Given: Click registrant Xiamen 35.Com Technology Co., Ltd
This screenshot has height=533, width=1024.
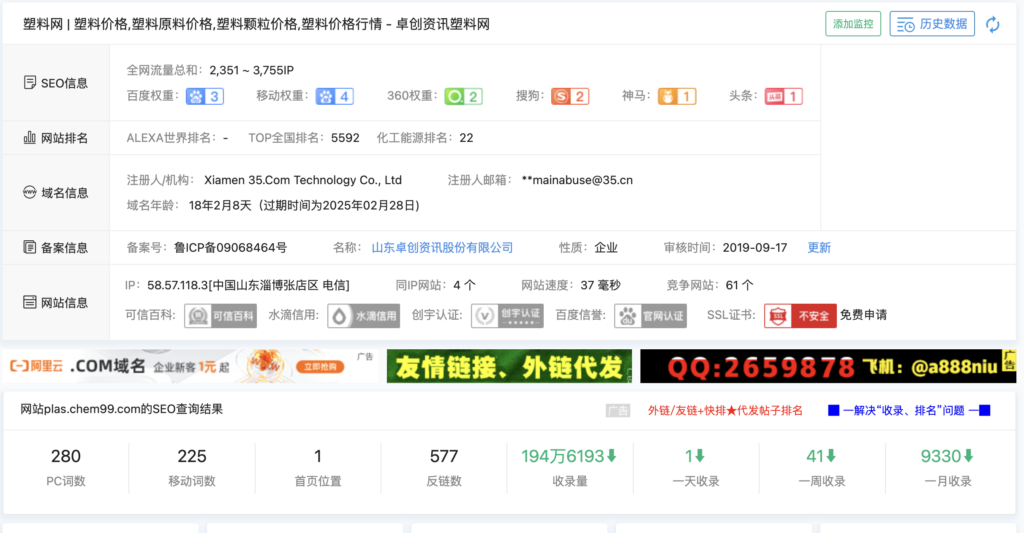Looking at the screenshot, I should 303,180.
